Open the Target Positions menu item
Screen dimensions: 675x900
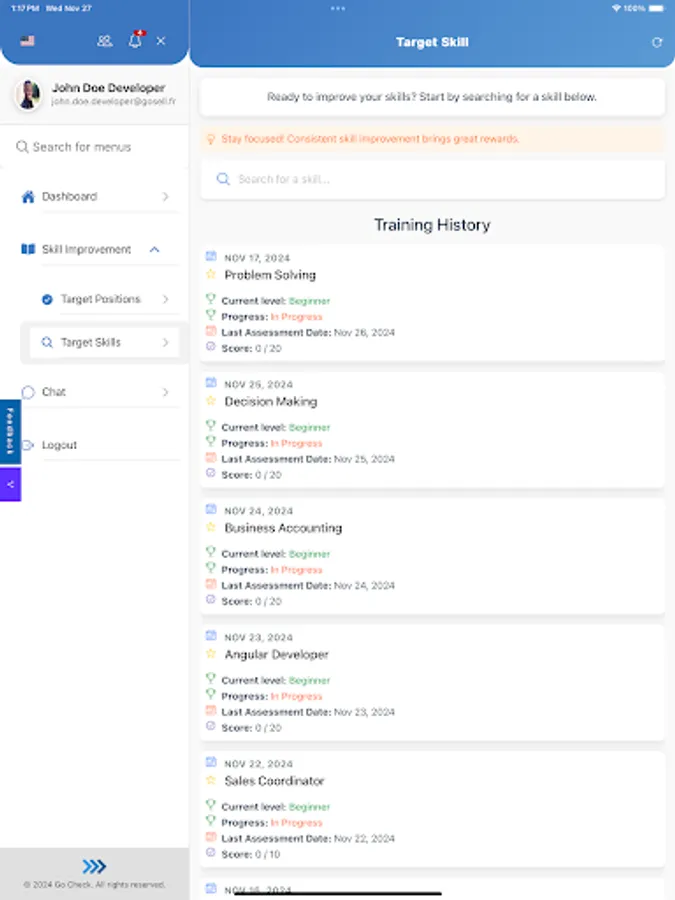pos(100,299)
